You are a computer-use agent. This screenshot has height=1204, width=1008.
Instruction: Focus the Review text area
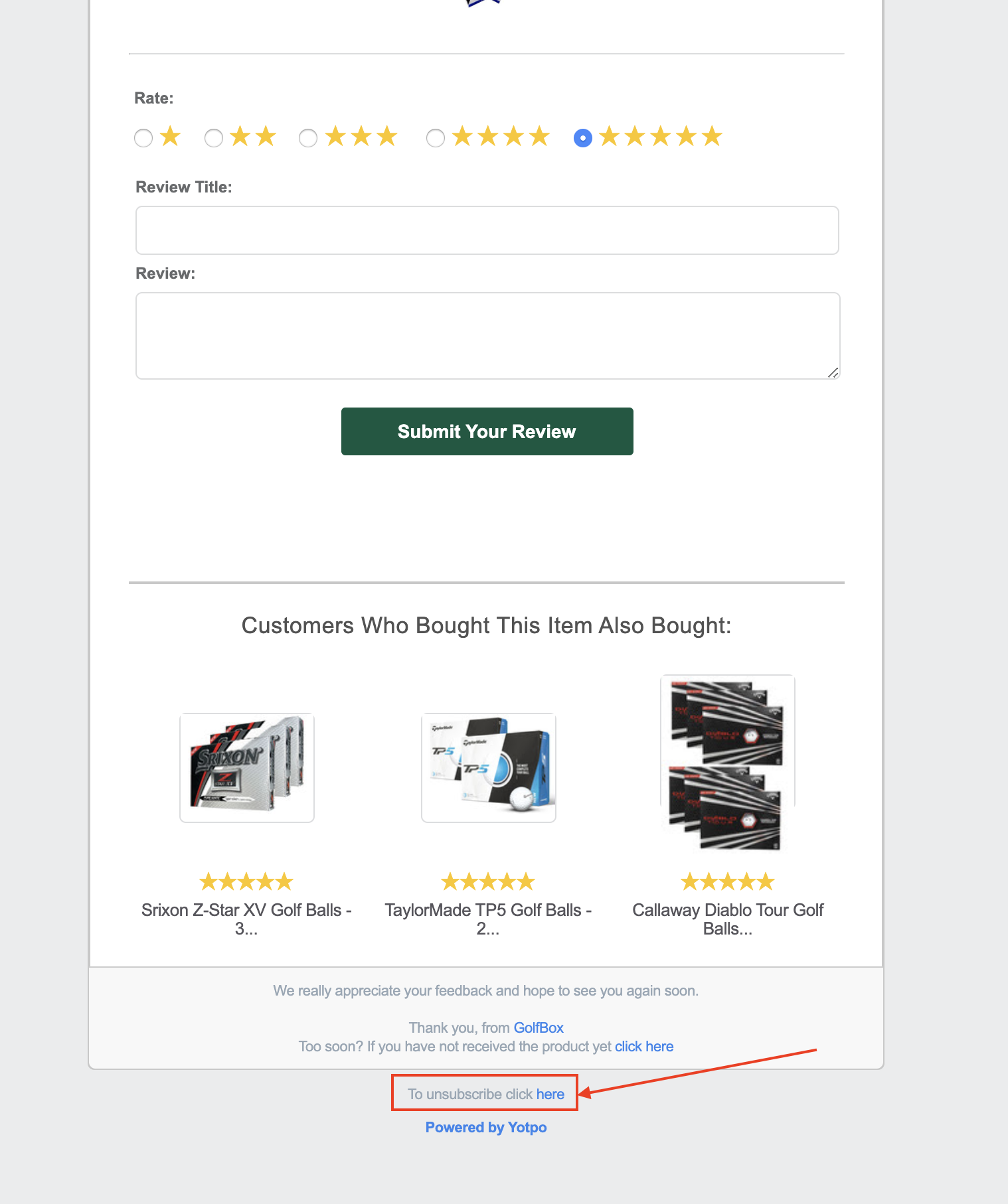(488, 336)
